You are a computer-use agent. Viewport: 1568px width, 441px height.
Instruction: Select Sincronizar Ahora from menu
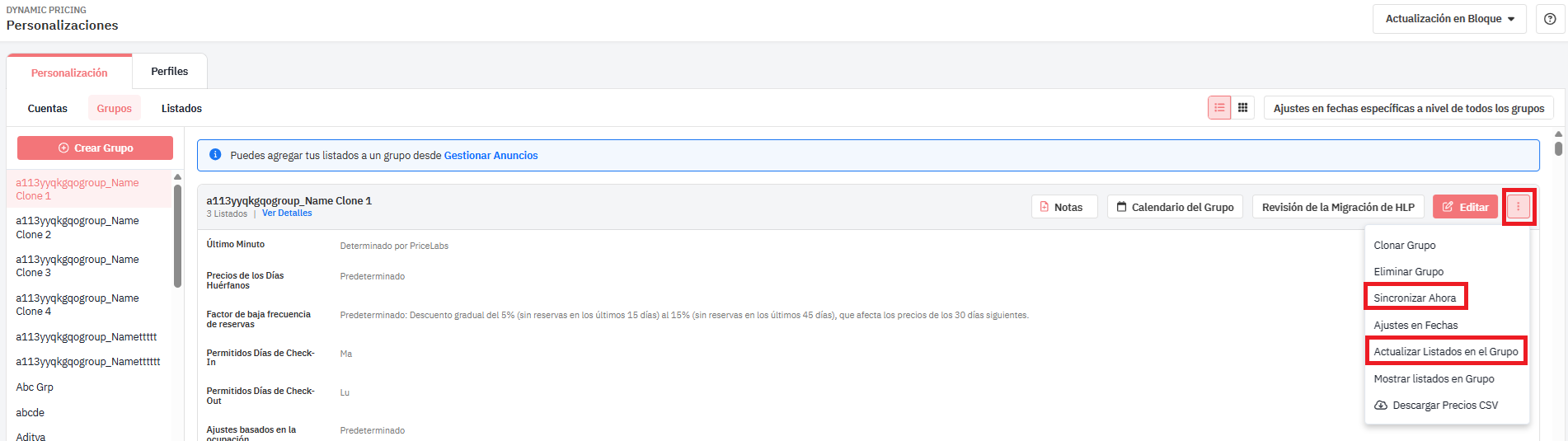1415,298
